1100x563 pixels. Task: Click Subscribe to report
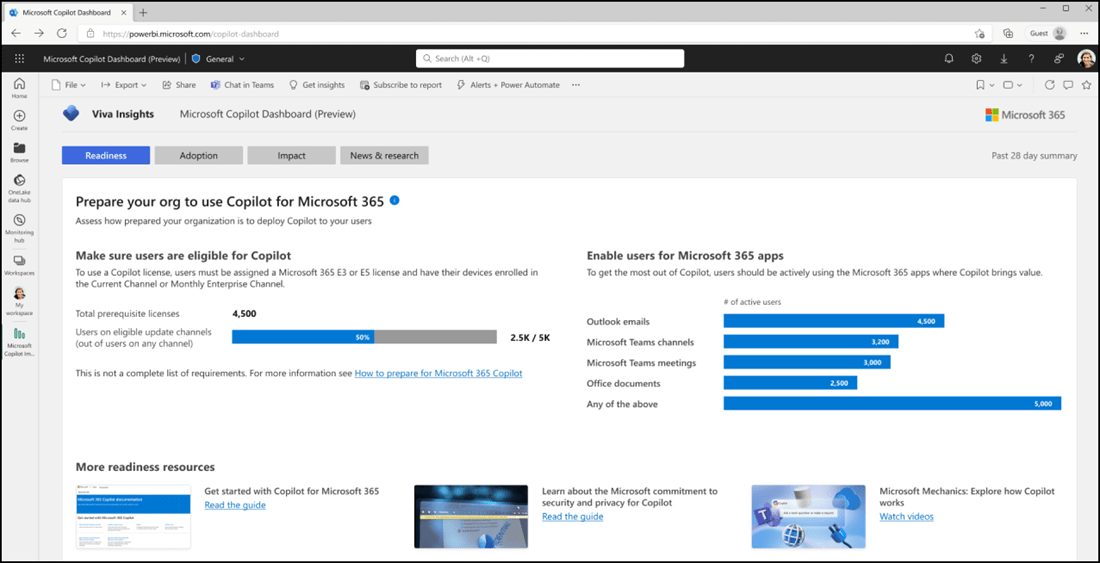pyautogui.click(x=401, y=85)
